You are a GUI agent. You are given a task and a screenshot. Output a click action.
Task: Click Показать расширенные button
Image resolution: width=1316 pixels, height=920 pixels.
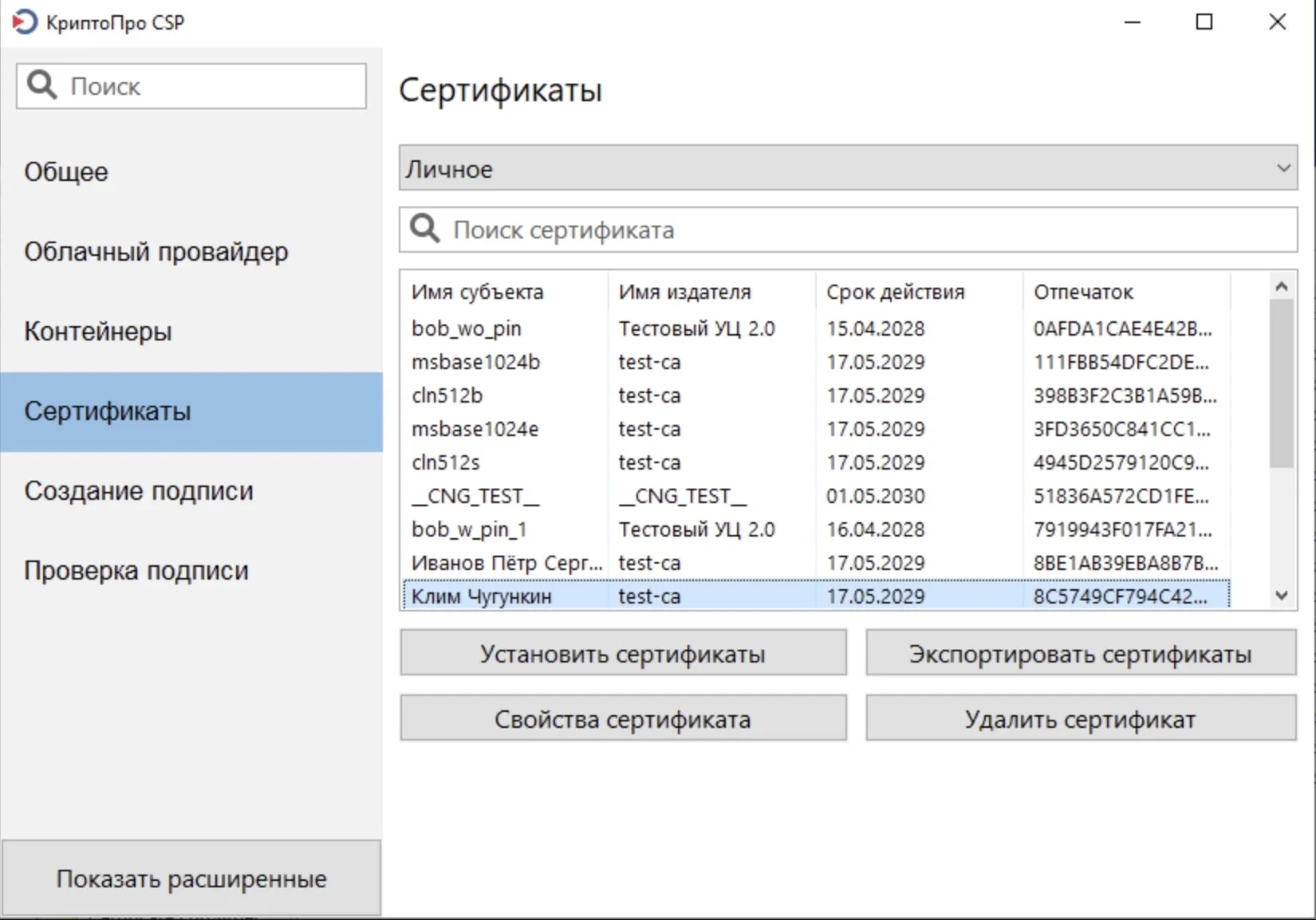point(191,879)
